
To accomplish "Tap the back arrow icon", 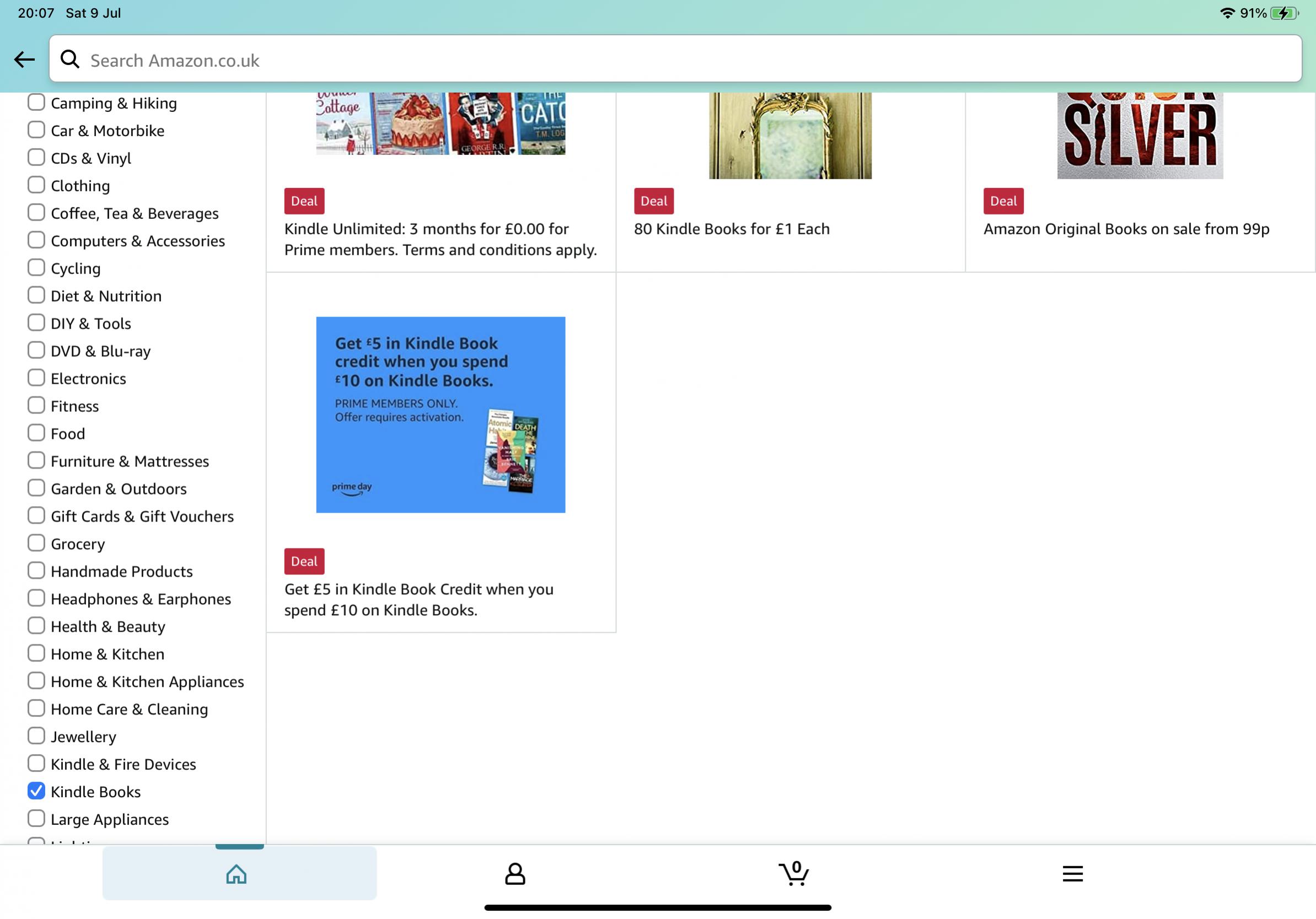I will pos(24,60).
